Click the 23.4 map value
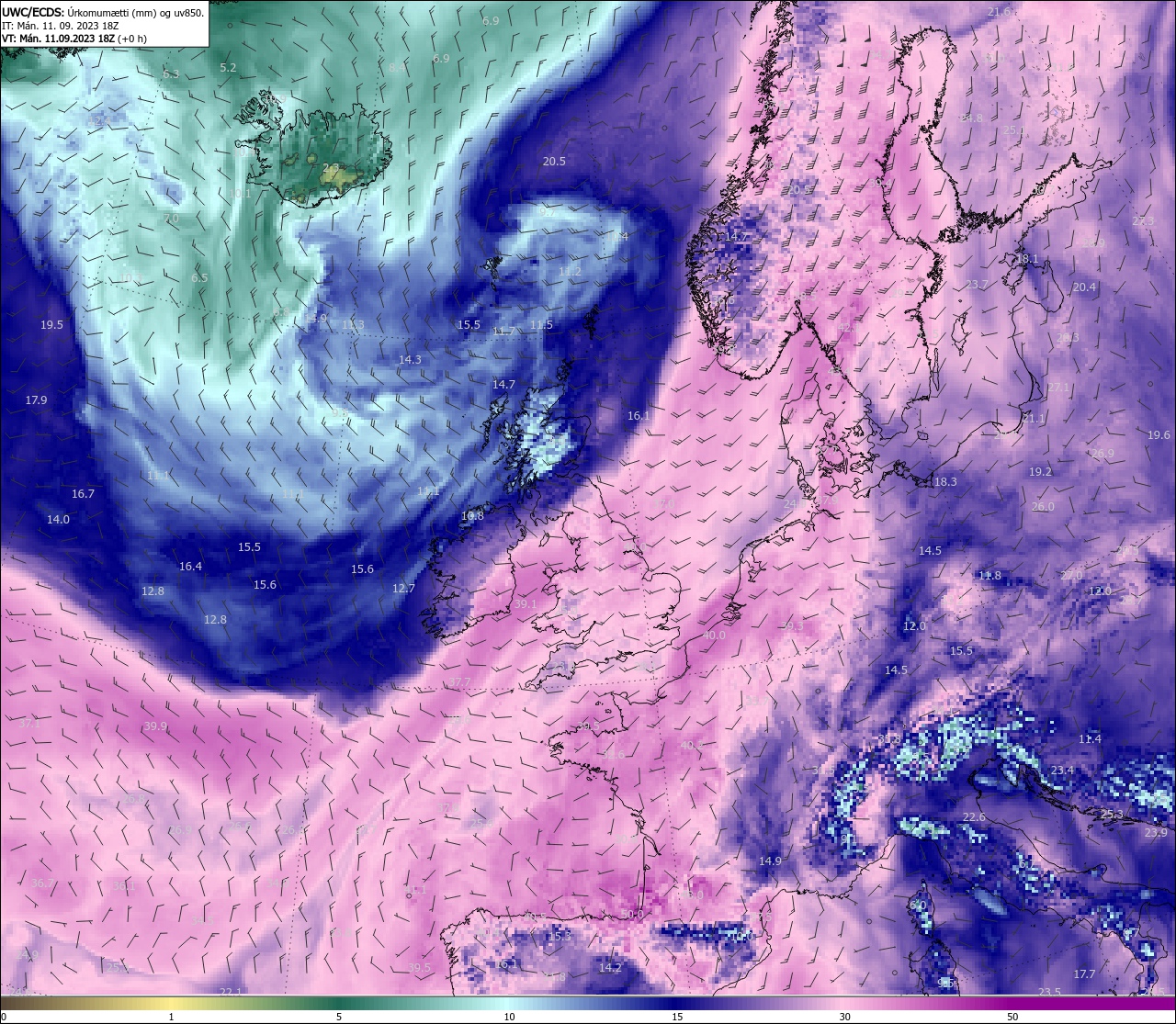Viewport: 1176px width, 1024px height. pos(1062,771)
